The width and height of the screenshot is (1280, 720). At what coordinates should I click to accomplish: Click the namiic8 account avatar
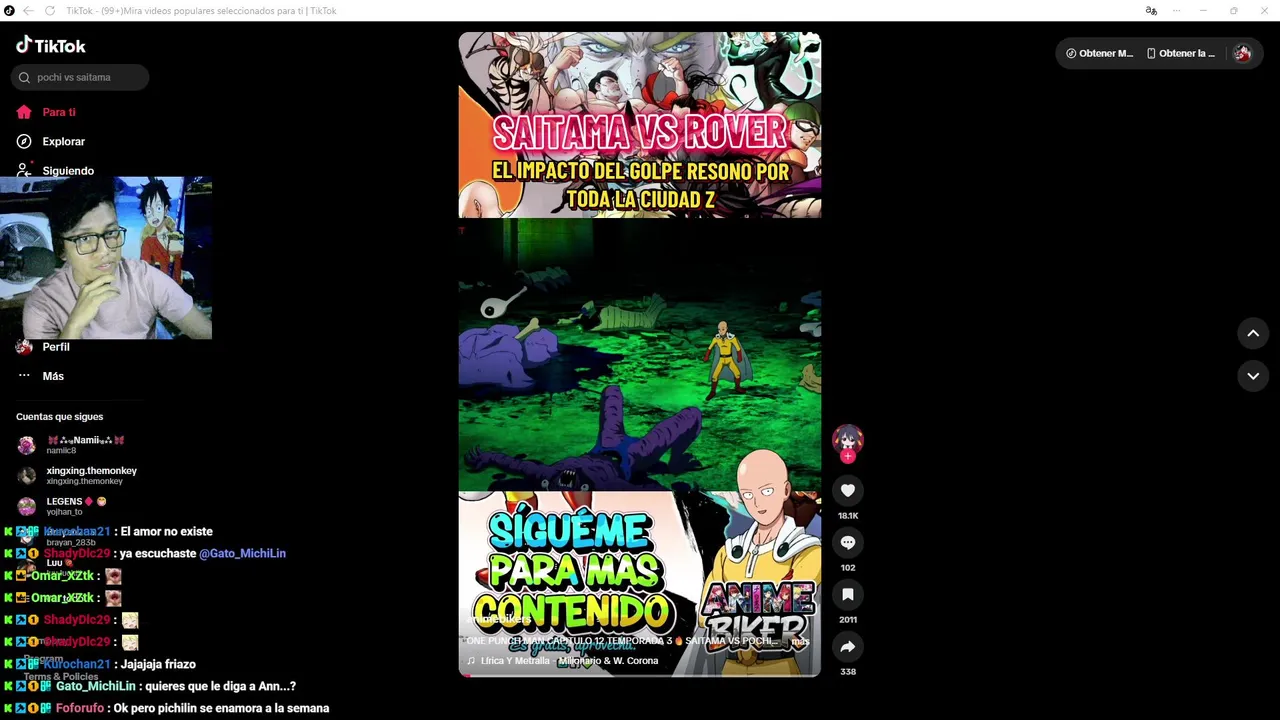point(27,445)
